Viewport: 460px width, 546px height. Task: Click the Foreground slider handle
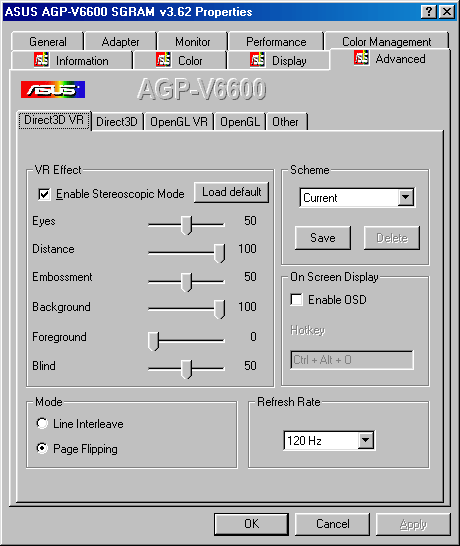[x=153, y=341]
